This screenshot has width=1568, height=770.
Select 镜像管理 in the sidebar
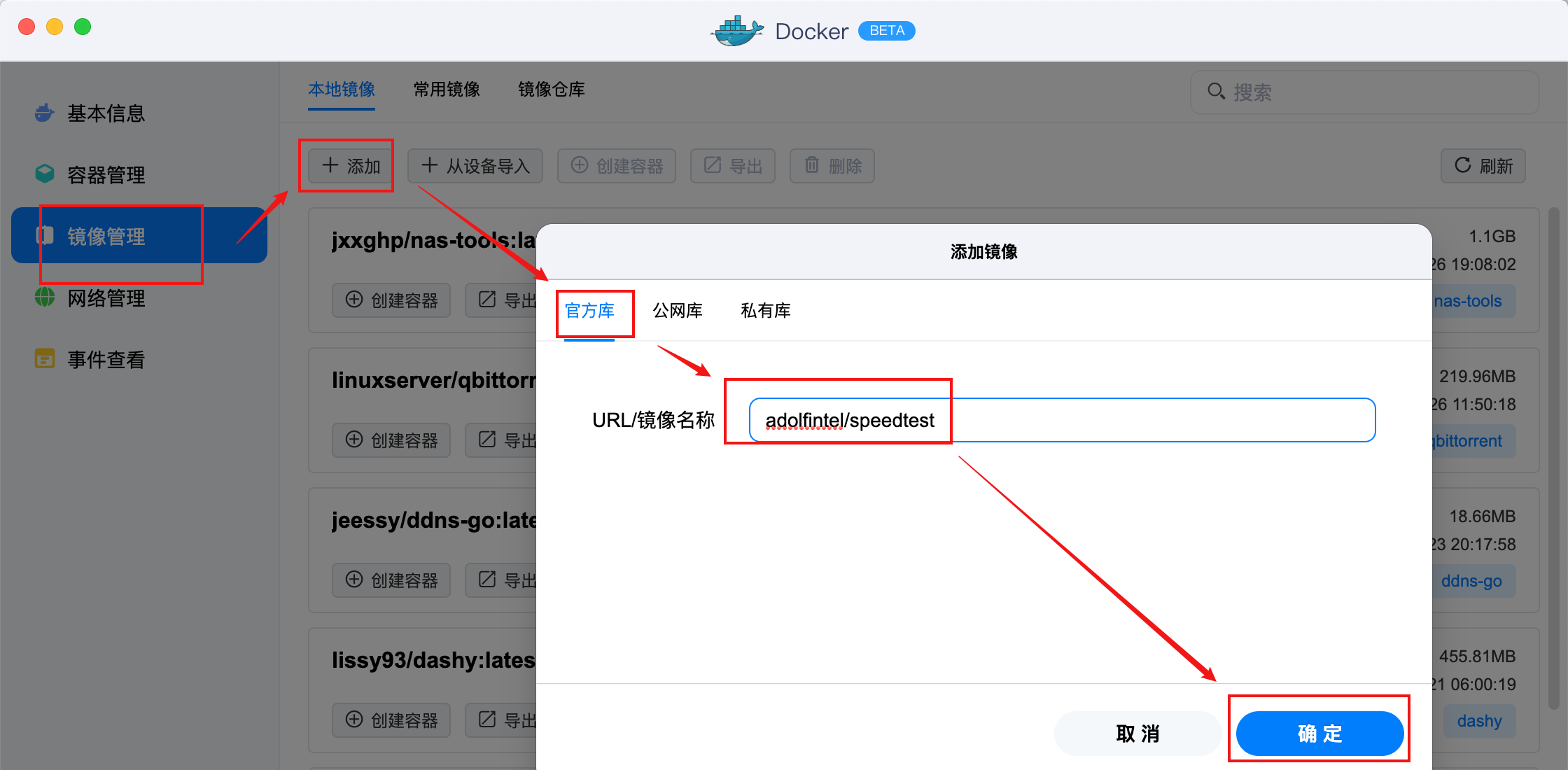[139, 236]
